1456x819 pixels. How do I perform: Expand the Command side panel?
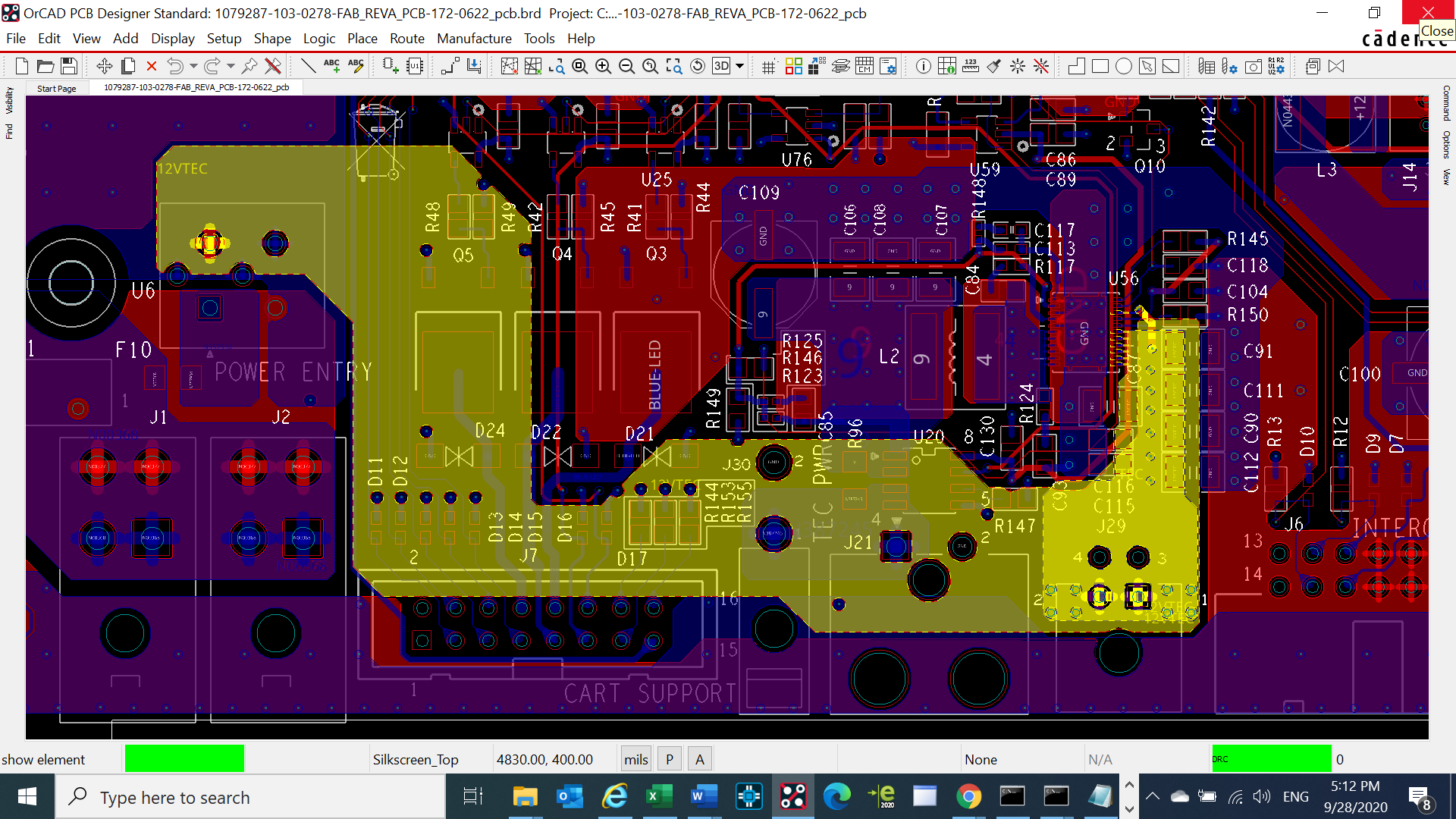[x=1446, y=103]
